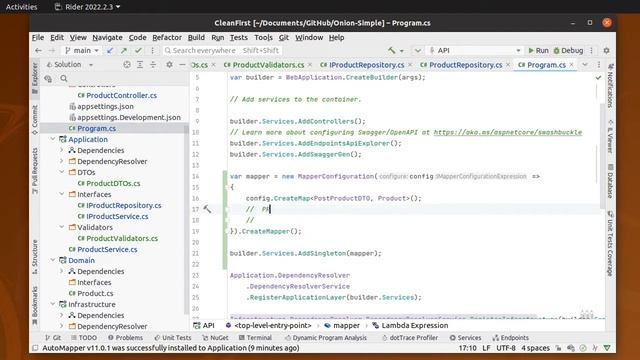
Task: Click Lambda Expression breadcrumb
Action: [x=410, y=325]
